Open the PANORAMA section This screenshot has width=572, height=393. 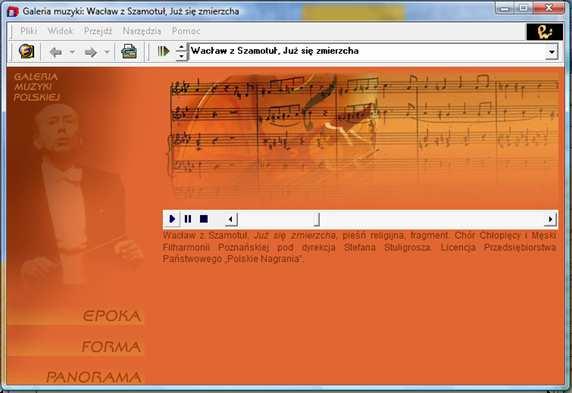(x=94, y=377)
